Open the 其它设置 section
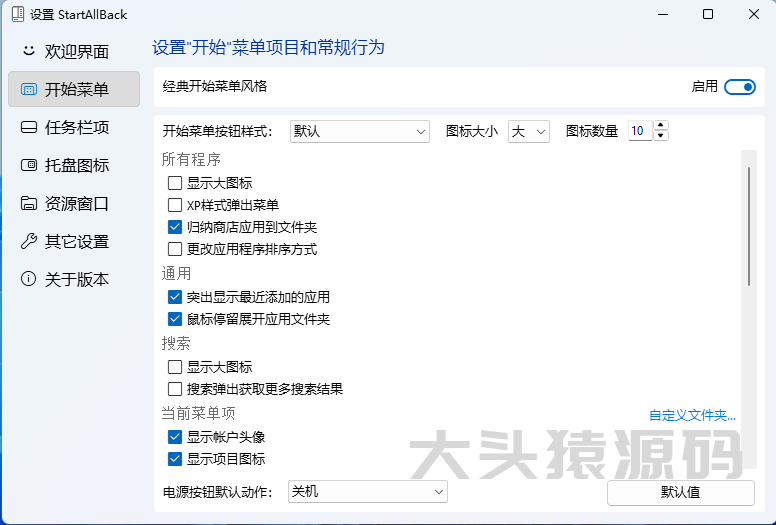The image size is (776, 525). 76,241
